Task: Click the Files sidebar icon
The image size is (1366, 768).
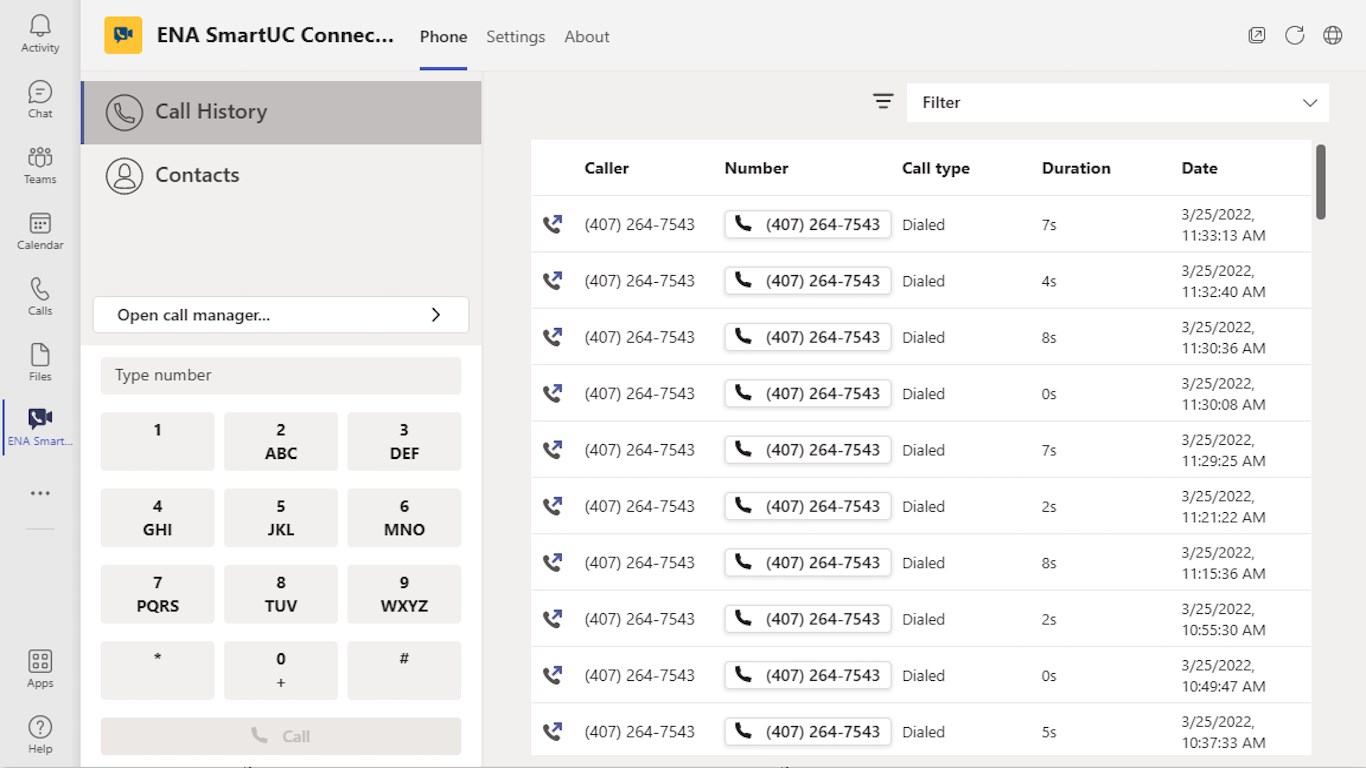Action: click(x=40, y=362)
